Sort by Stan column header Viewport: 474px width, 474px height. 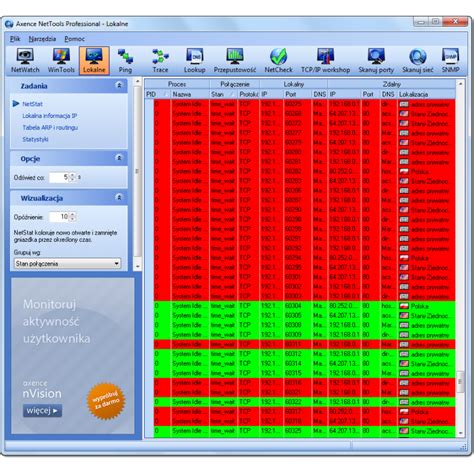click(223, 94)
